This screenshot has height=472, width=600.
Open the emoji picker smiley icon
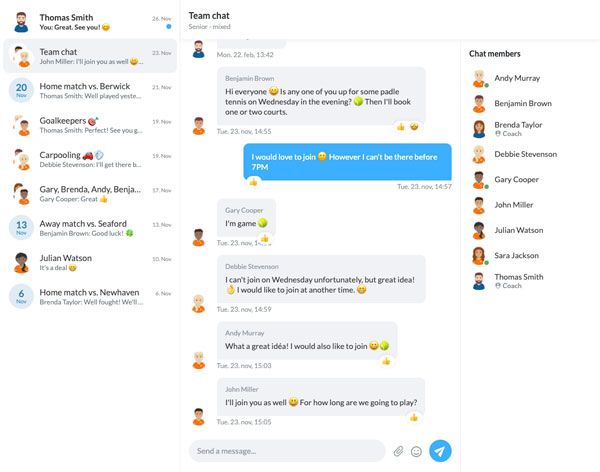click(416, 451)
